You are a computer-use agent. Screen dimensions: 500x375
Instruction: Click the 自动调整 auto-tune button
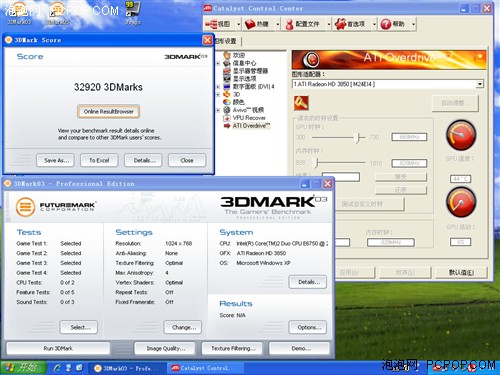click(455, 103)
